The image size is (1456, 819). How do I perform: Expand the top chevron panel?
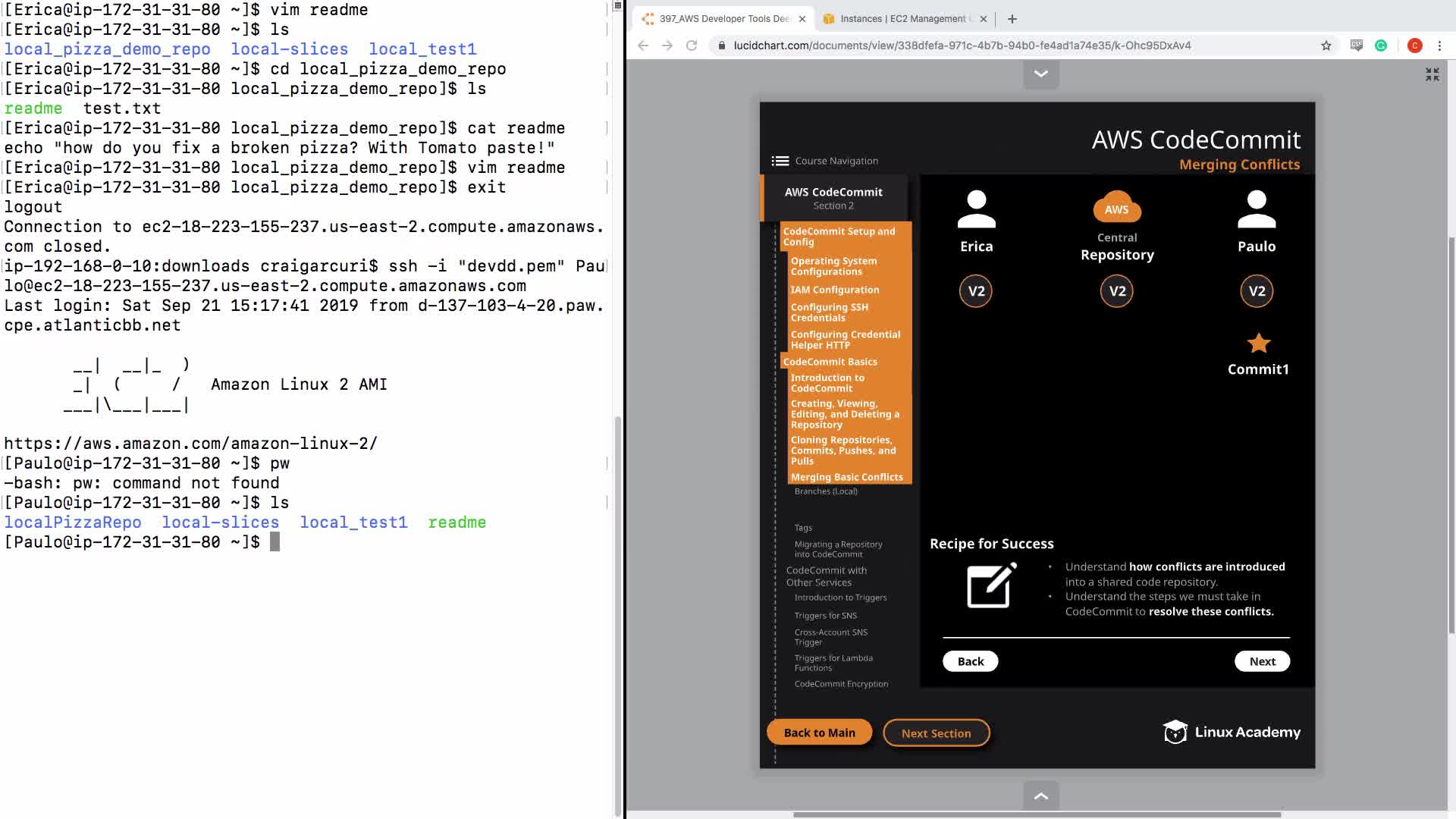[1040, 74]
